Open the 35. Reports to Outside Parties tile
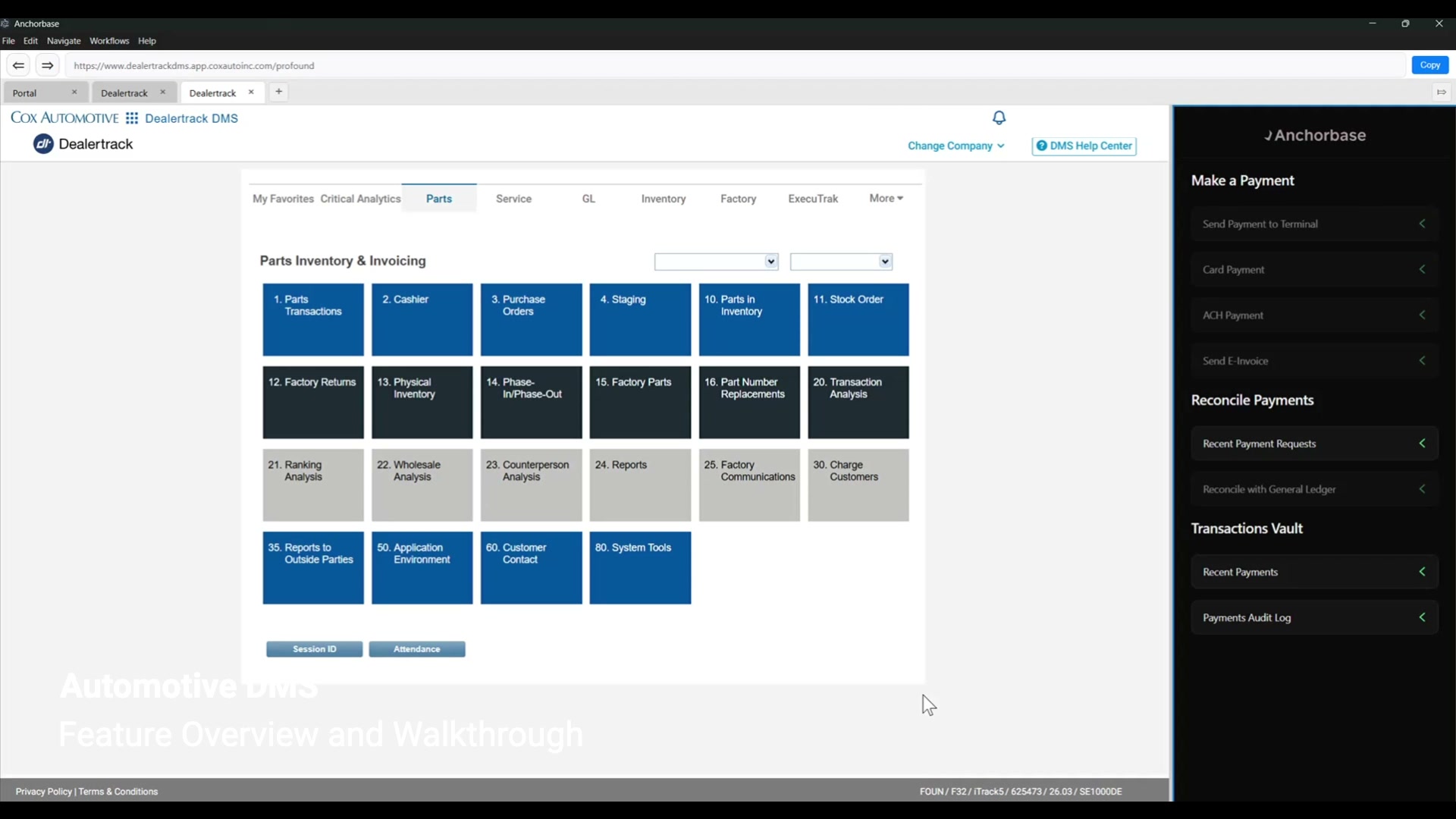 pos(313,567)
